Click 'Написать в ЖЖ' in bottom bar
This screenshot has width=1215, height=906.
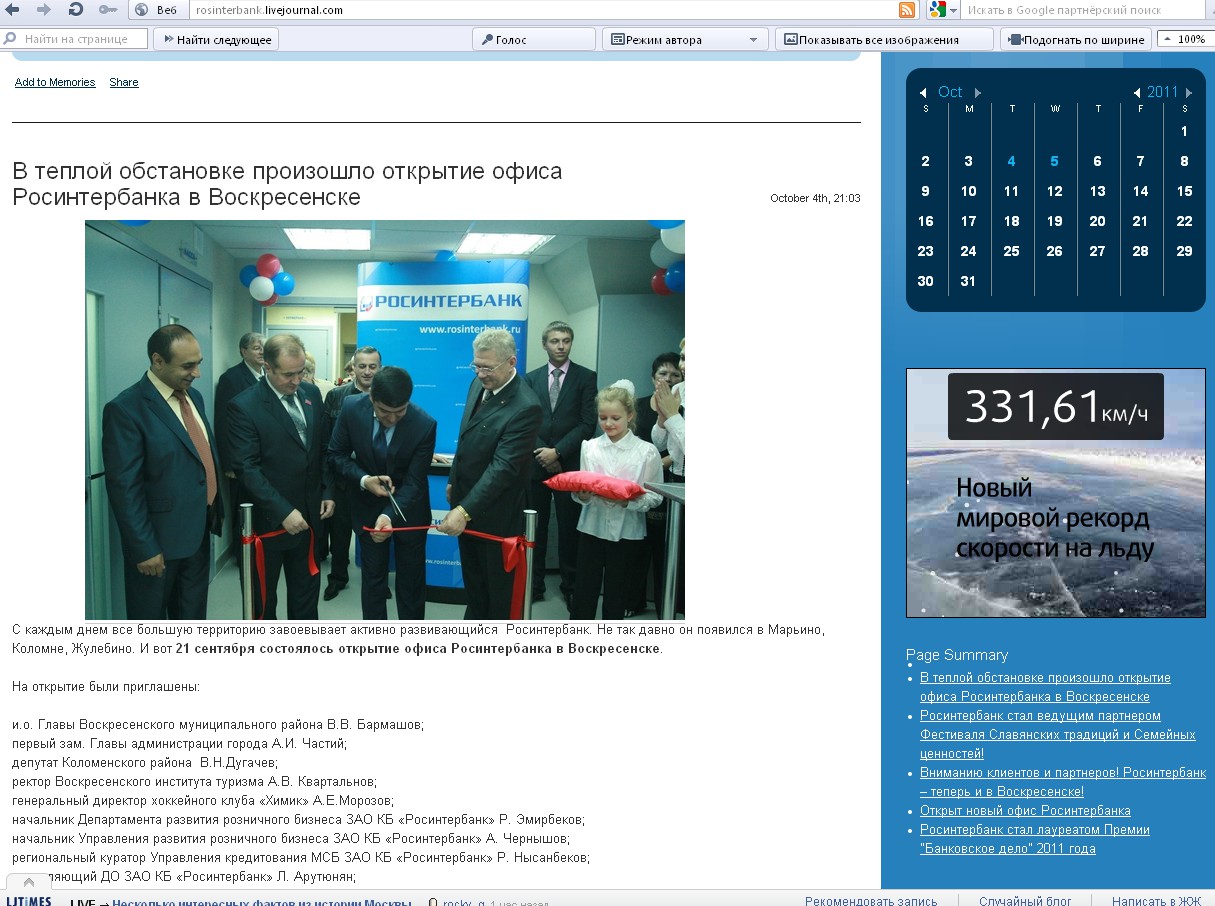point(1156,901)
